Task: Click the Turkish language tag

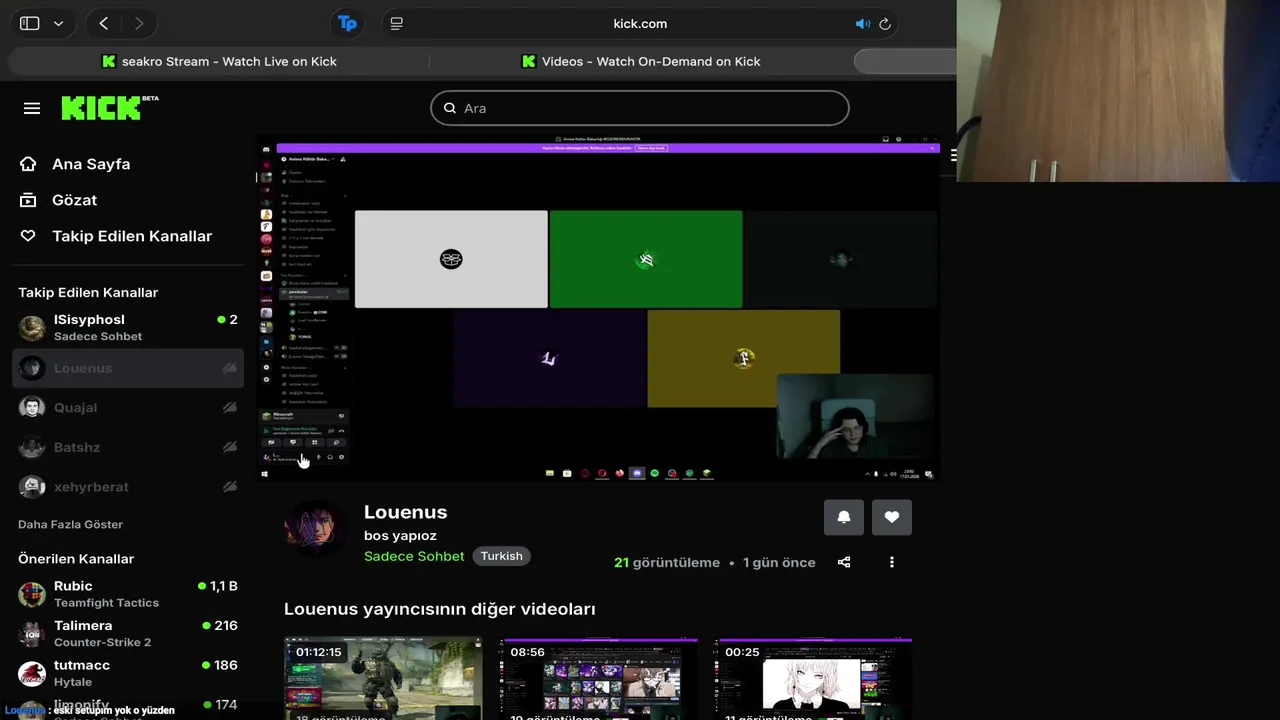Action: point(502,556)
